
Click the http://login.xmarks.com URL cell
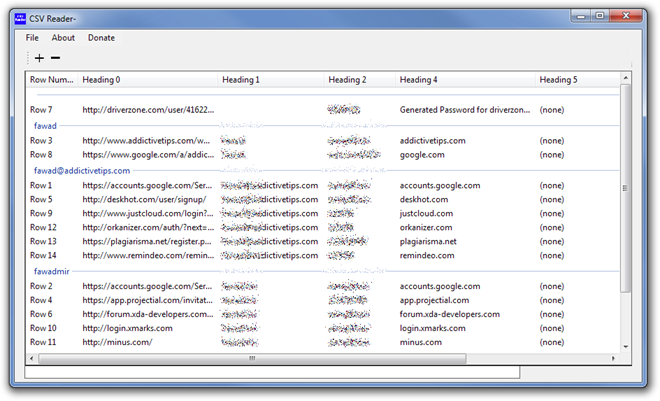coord(128,328)
